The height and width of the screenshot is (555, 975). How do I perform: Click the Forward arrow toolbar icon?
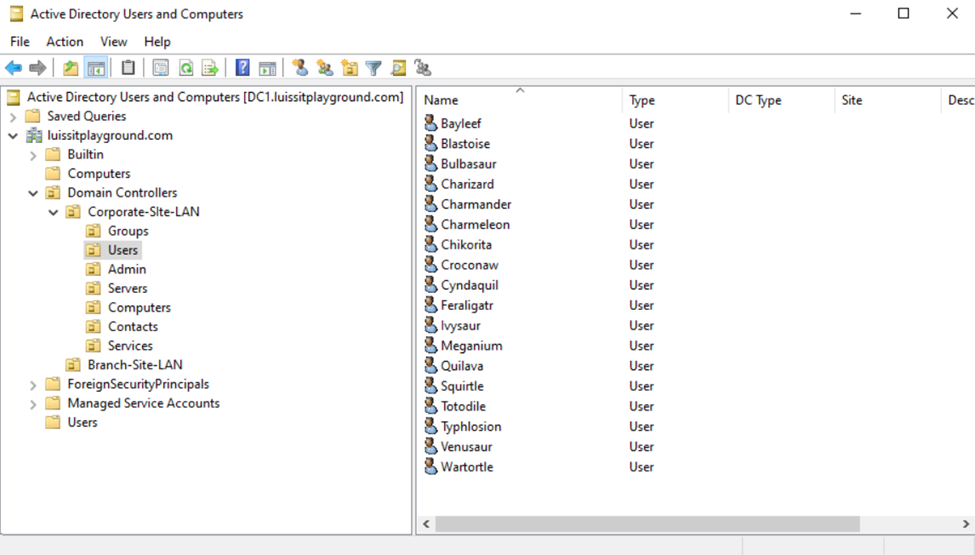coord(38,68)
